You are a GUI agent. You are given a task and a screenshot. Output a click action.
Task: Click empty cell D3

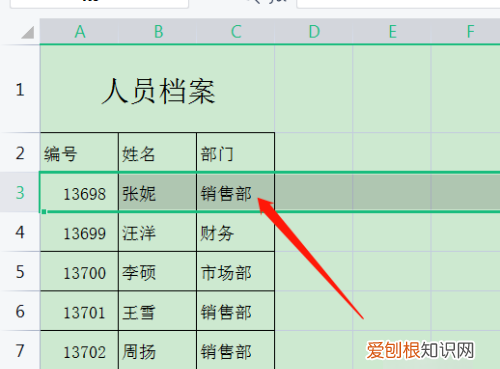coord(314,192)
